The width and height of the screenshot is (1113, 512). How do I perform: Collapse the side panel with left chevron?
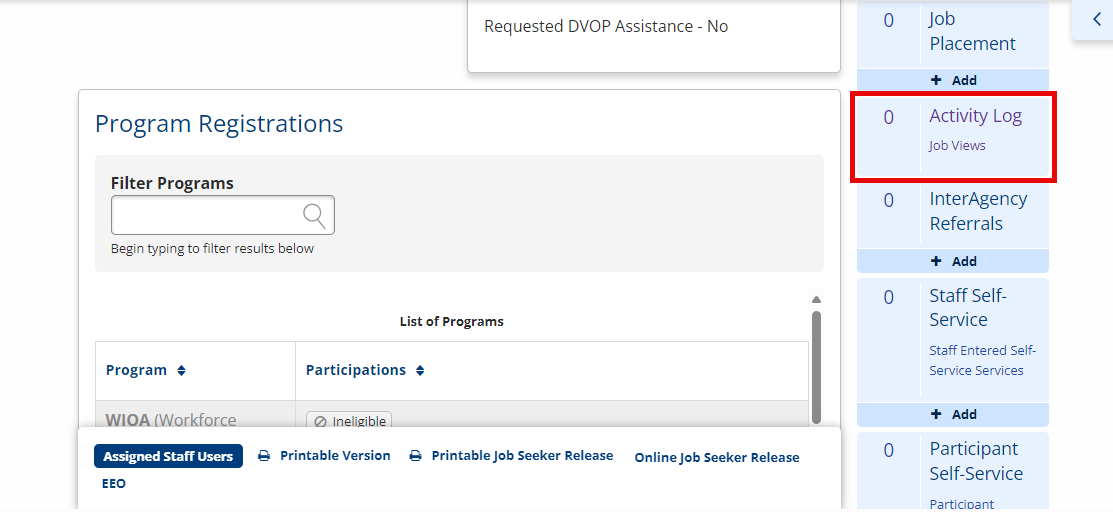point(1097,20)
